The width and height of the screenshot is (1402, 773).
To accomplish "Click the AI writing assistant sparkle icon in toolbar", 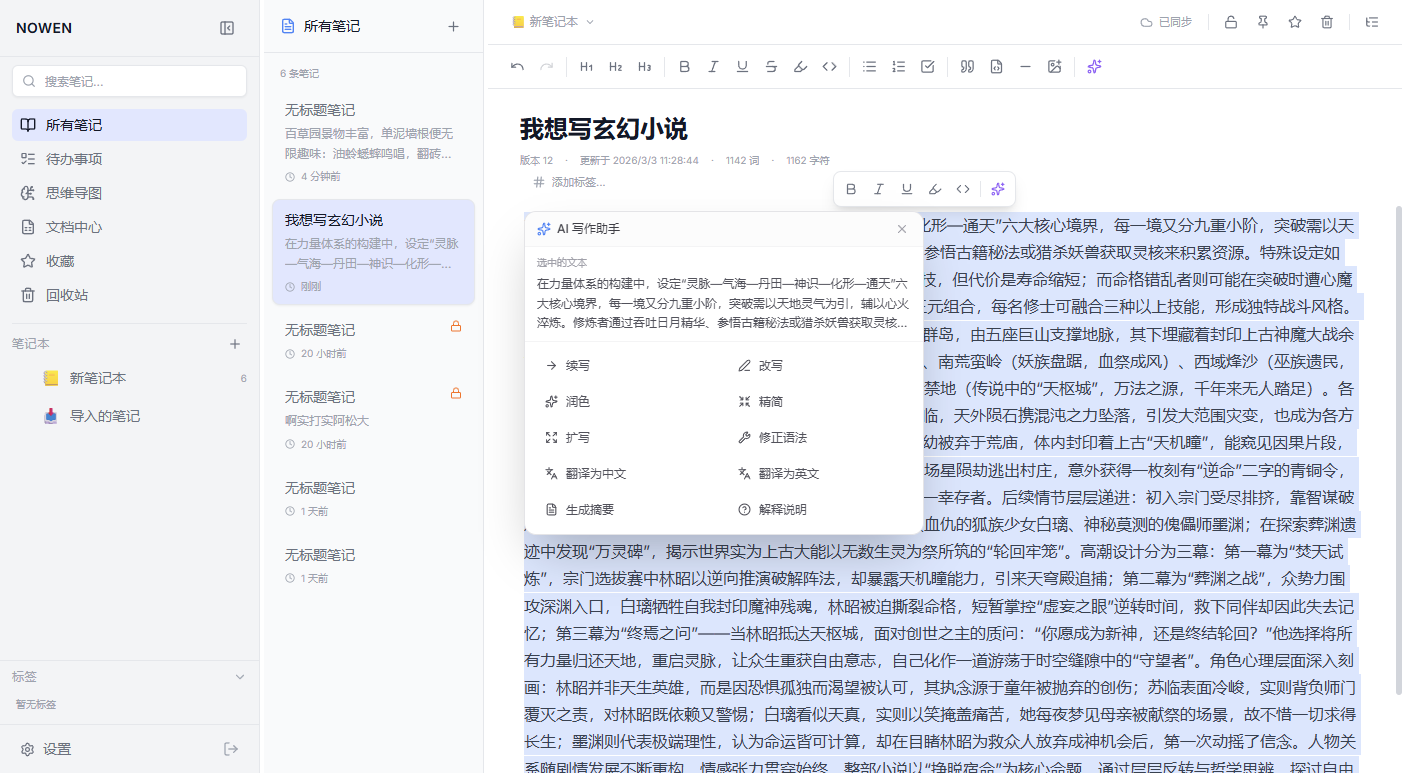I will click(1094, 67).
